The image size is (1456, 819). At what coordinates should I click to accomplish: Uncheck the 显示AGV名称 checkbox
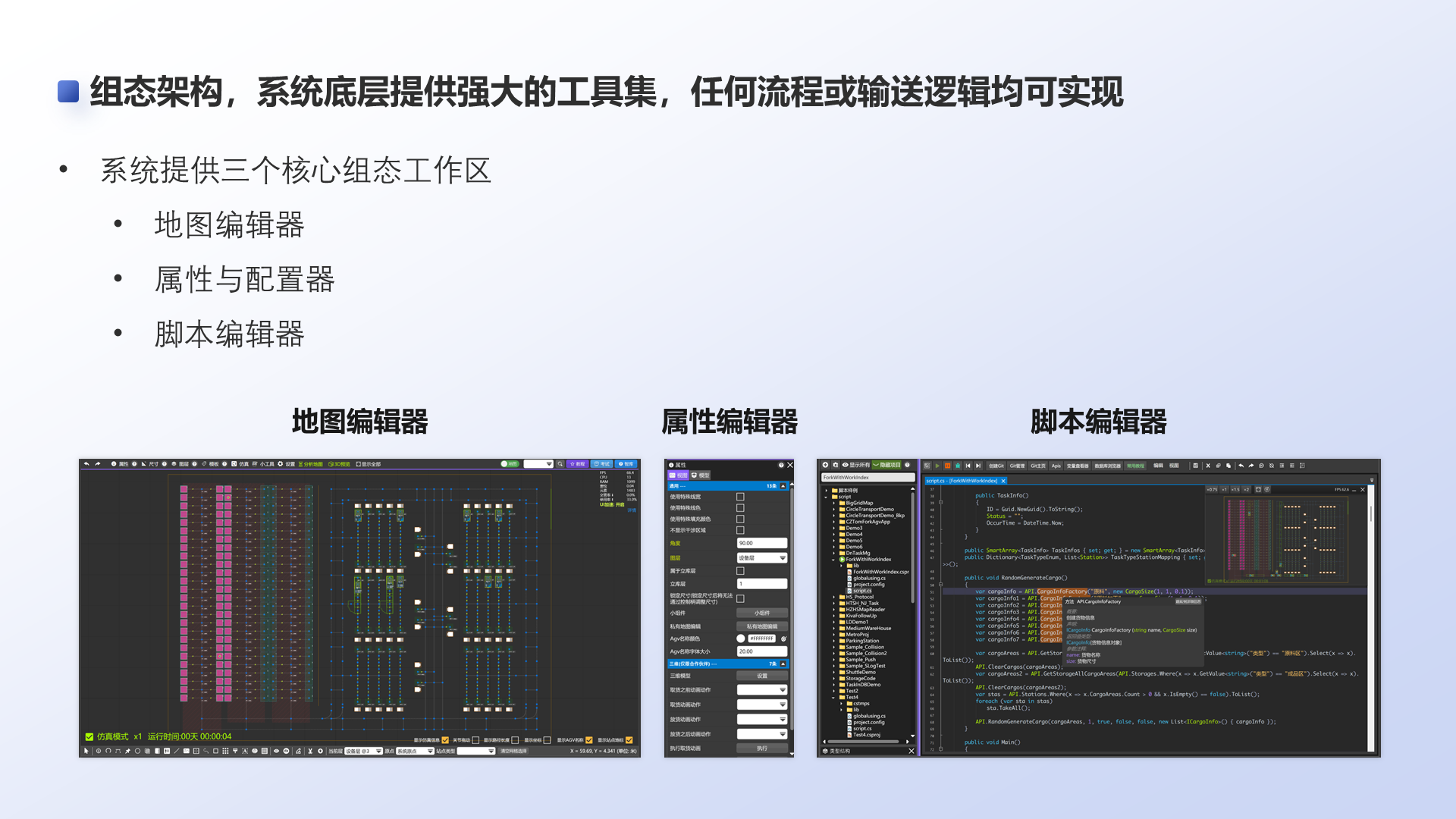[x=589, y=740]
